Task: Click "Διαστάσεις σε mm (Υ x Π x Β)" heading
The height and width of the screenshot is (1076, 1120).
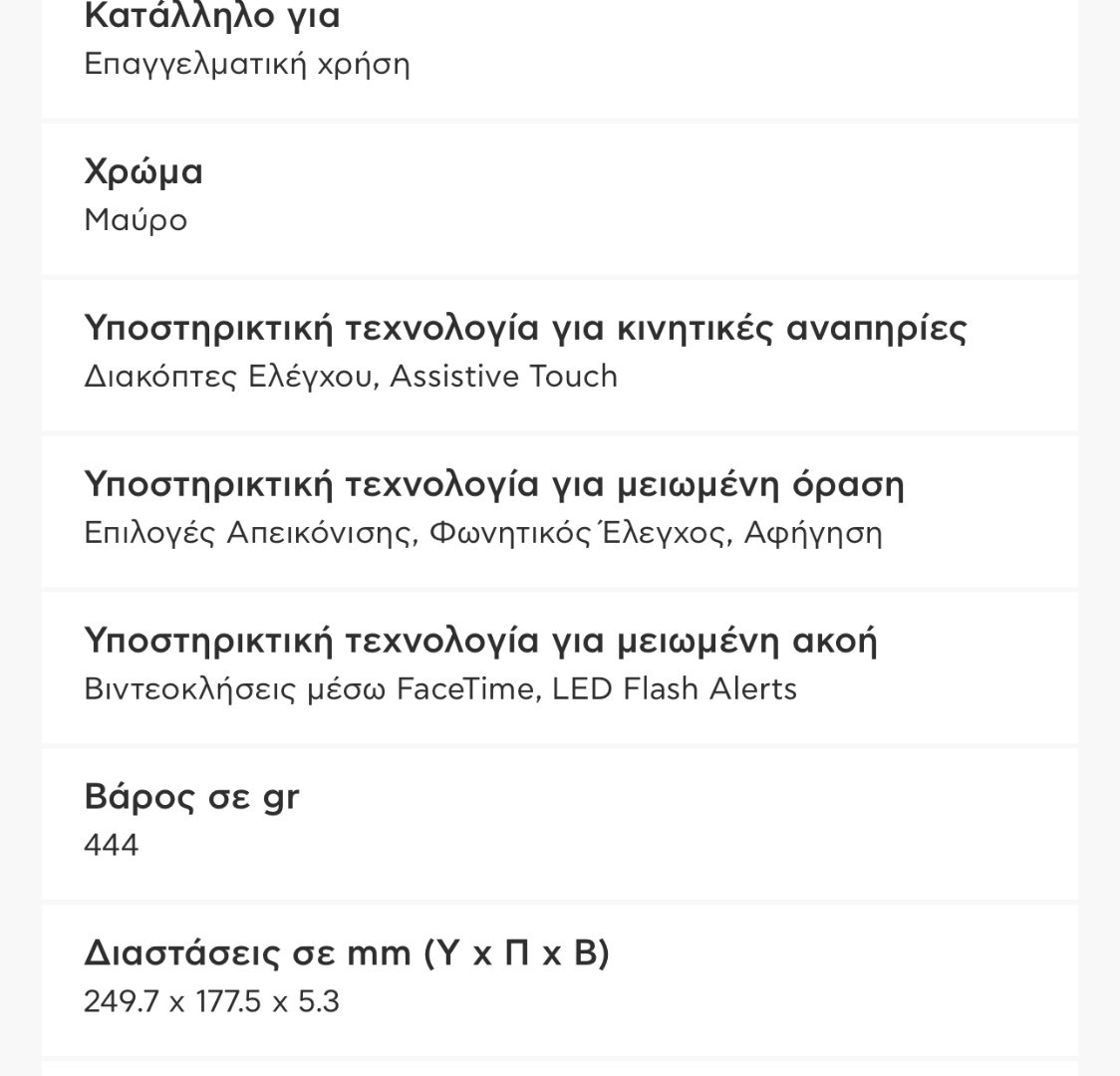Action: [347, 953]
